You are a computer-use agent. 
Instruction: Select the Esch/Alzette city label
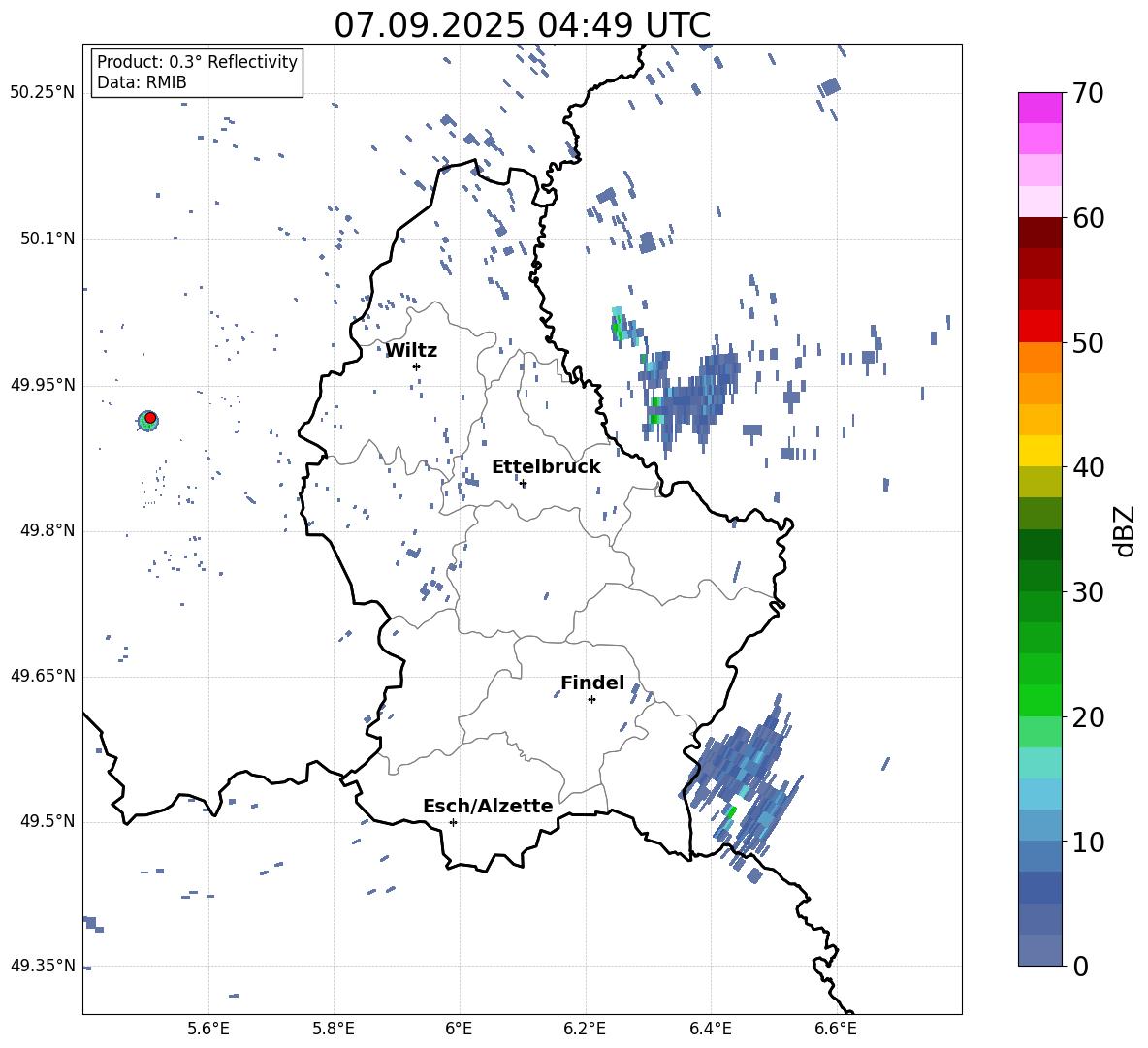(x=489, y=806)
